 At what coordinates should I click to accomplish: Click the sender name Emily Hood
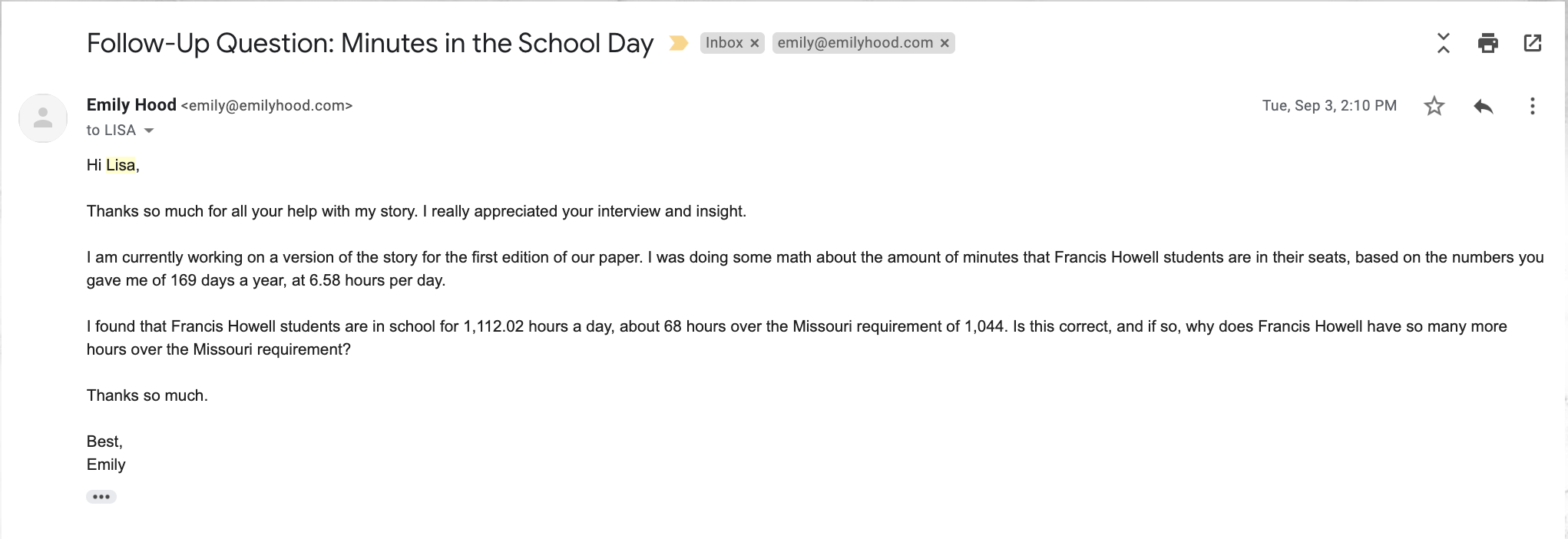[131, 104]
